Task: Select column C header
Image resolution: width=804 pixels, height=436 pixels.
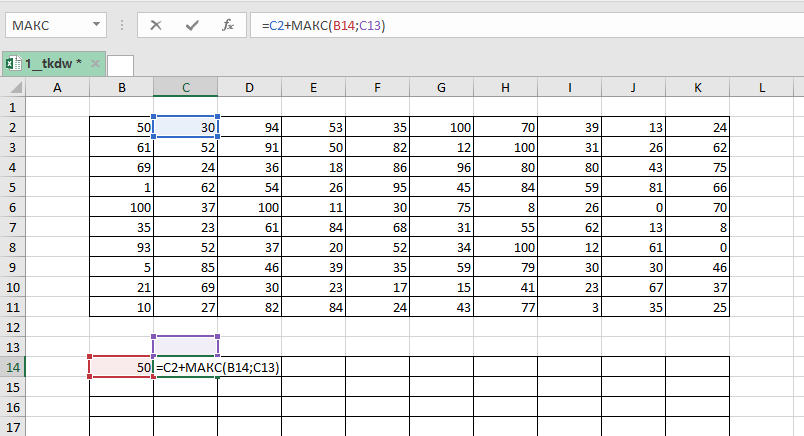Action: tap(185, 88)
